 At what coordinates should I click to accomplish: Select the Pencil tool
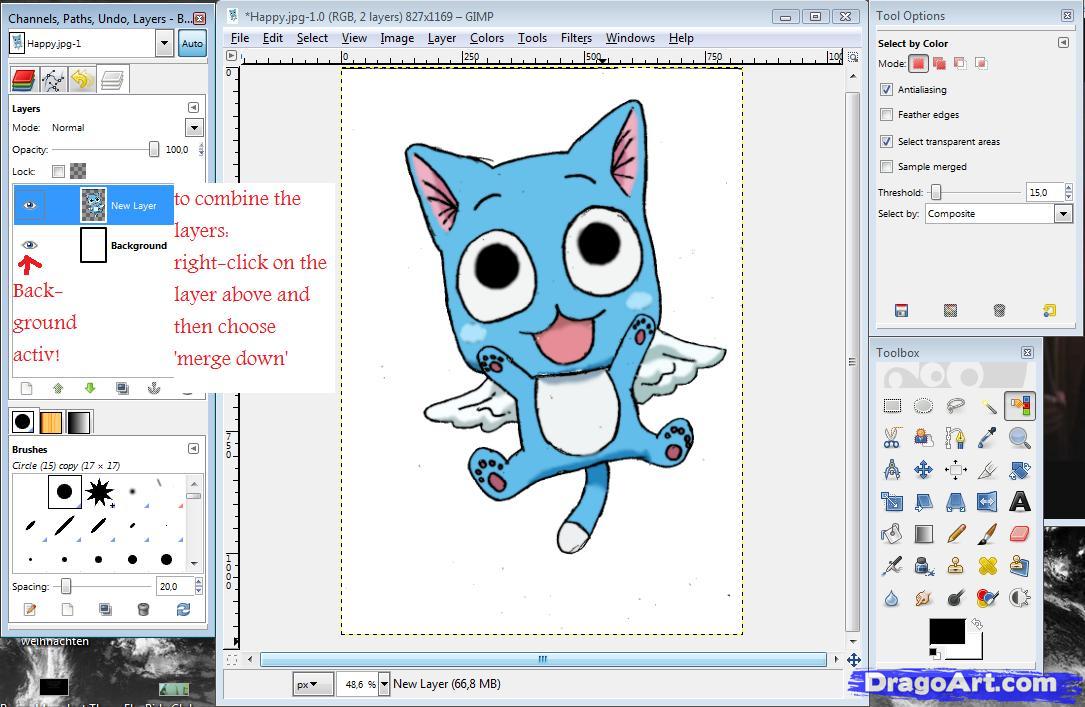[x=956, y=534]
